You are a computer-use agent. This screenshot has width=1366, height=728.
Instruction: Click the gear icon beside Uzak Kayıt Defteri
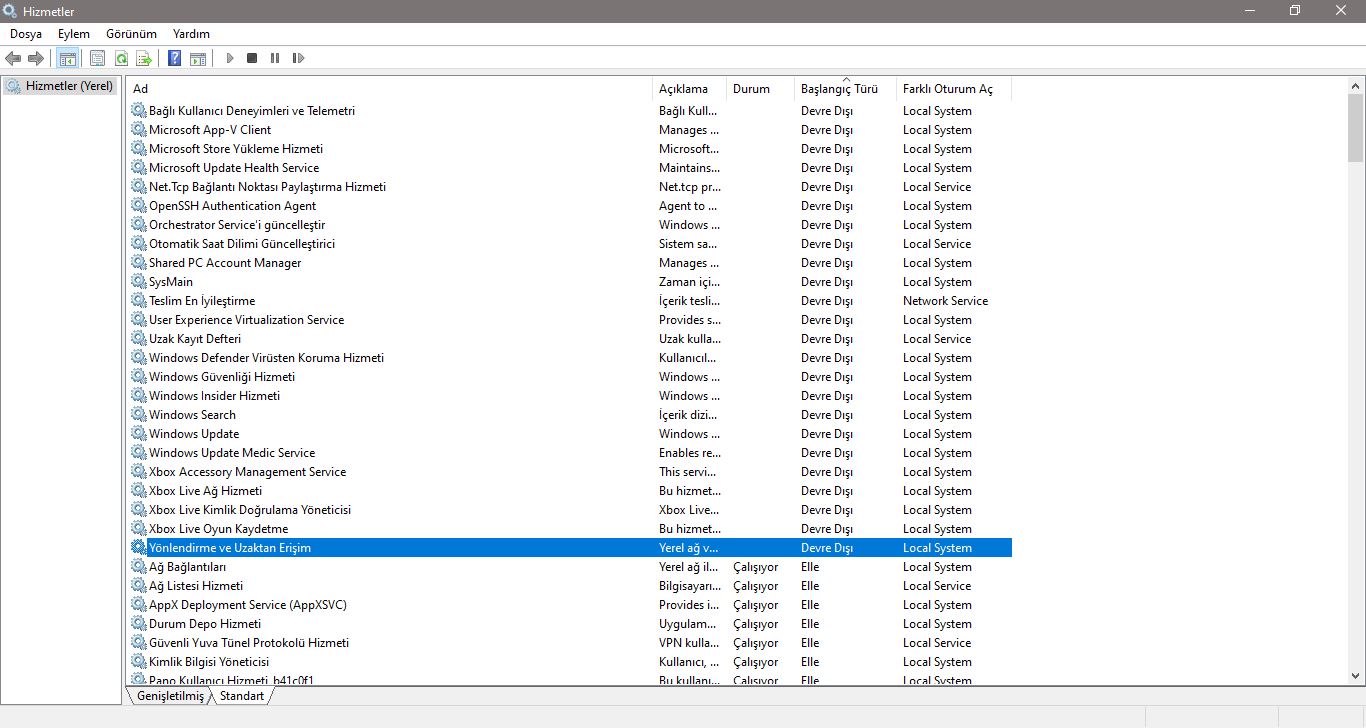coord(139,339)
